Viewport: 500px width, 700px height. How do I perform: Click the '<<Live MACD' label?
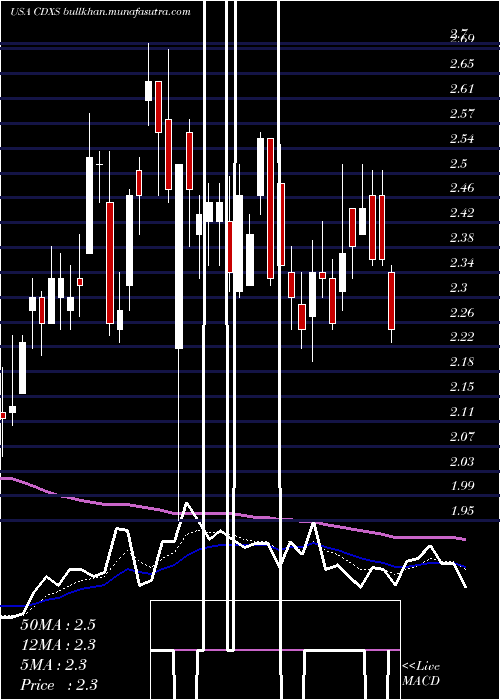(x=421, y=674)
